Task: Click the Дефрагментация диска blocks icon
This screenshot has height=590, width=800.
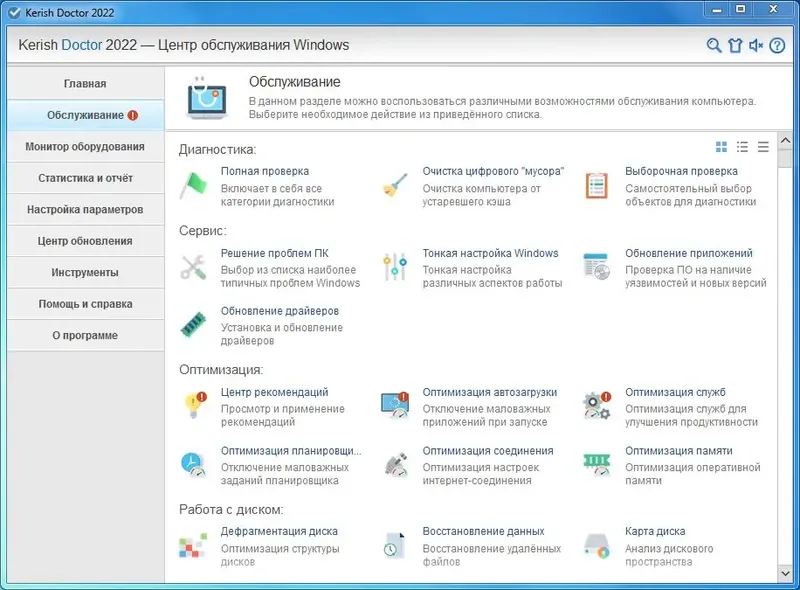Action: [193, 546]
